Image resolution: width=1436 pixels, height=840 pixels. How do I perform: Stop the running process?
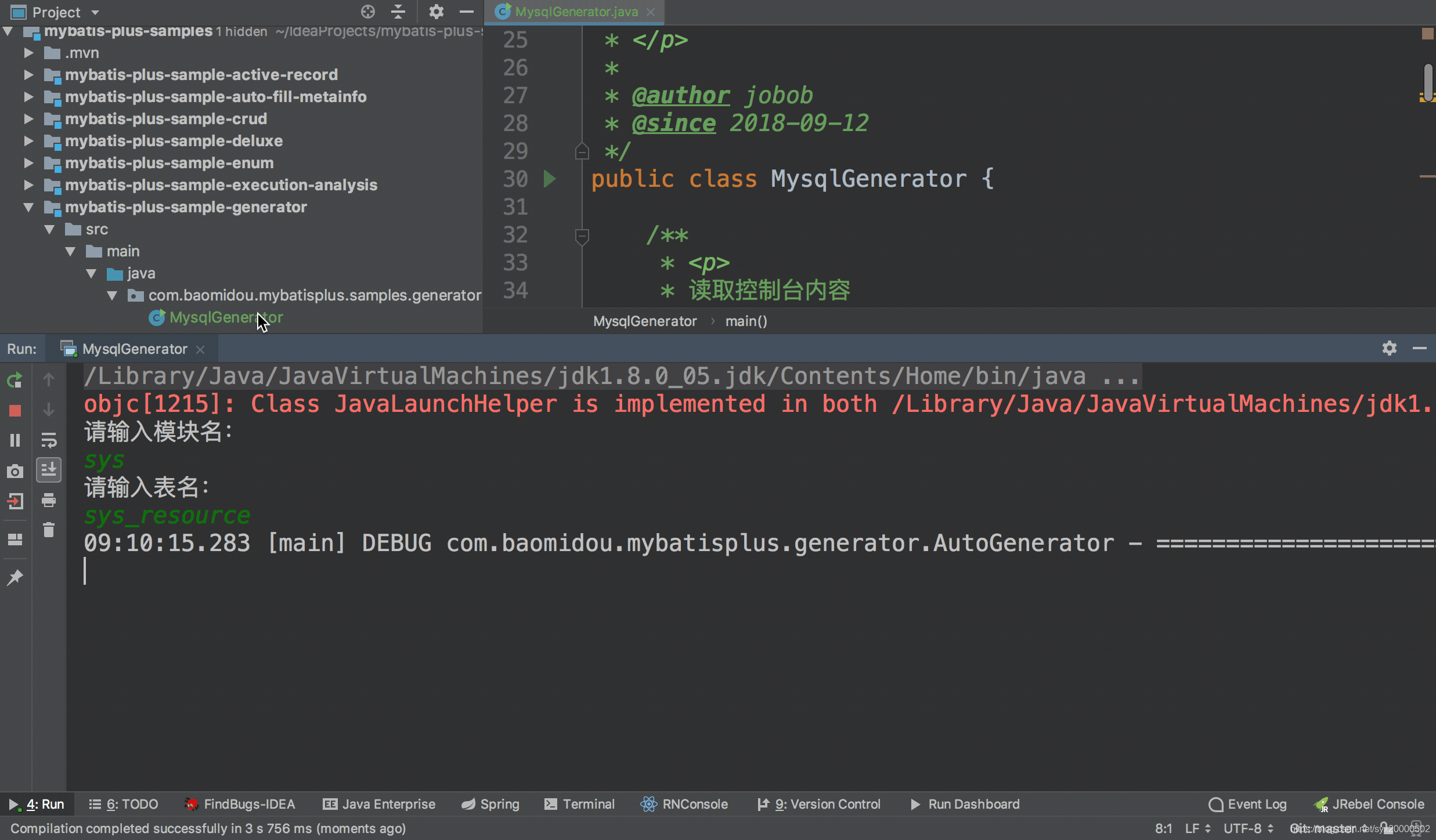coord(15,411)
